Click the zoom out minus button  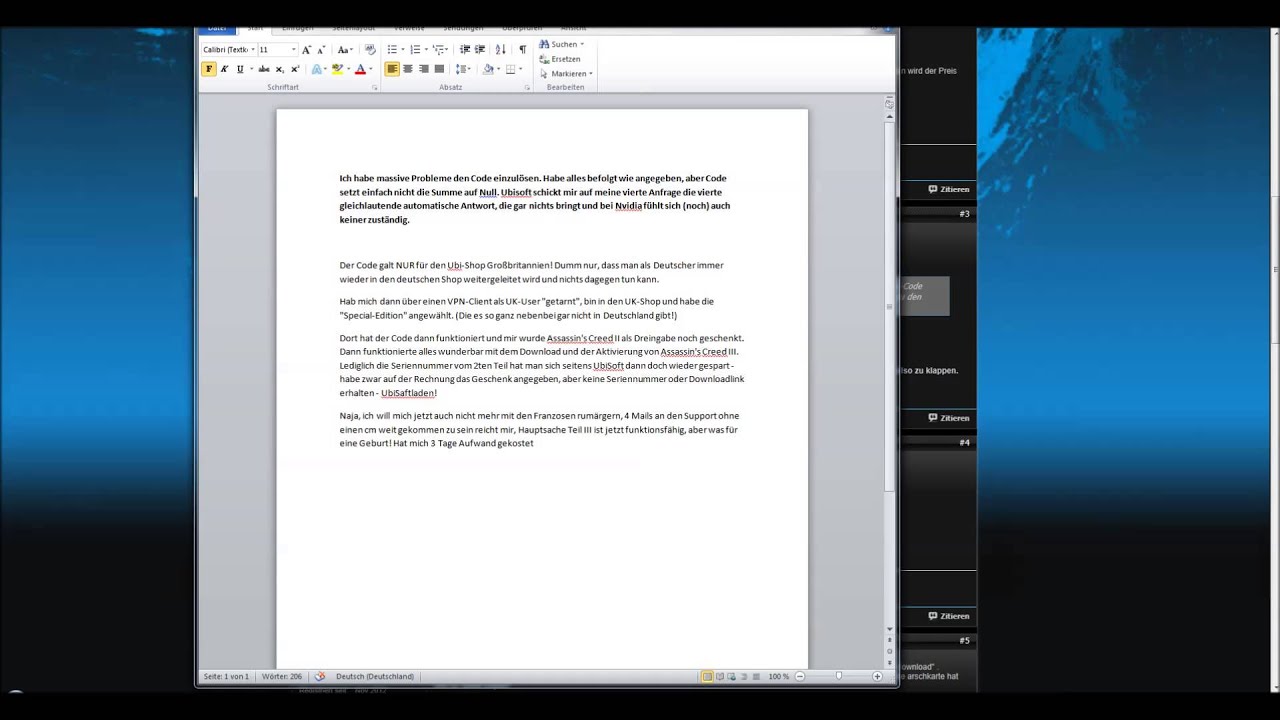coord(800,676)
